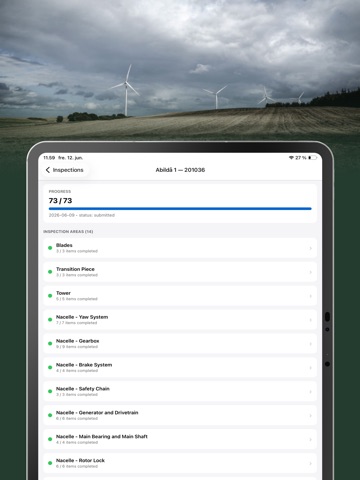Open Nacelle - Gearbox area
360x480 pixels.
coord(180,344)
